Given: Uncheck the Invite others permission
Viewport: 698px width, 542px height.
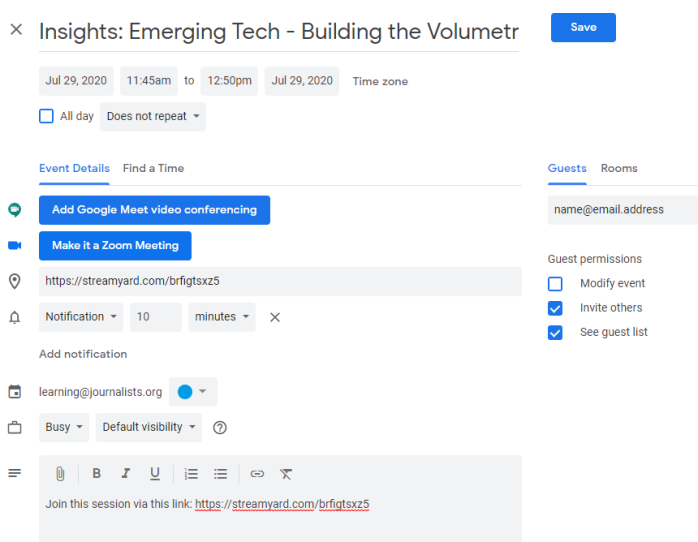Looking at the screenshot, I should (555, 308).
